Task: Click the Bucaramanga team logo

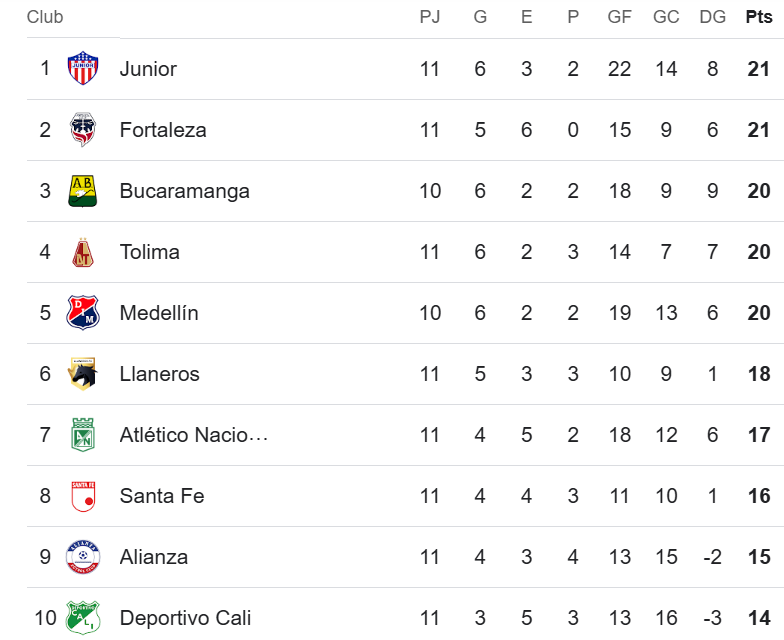Action: click(x=82, y=190)
